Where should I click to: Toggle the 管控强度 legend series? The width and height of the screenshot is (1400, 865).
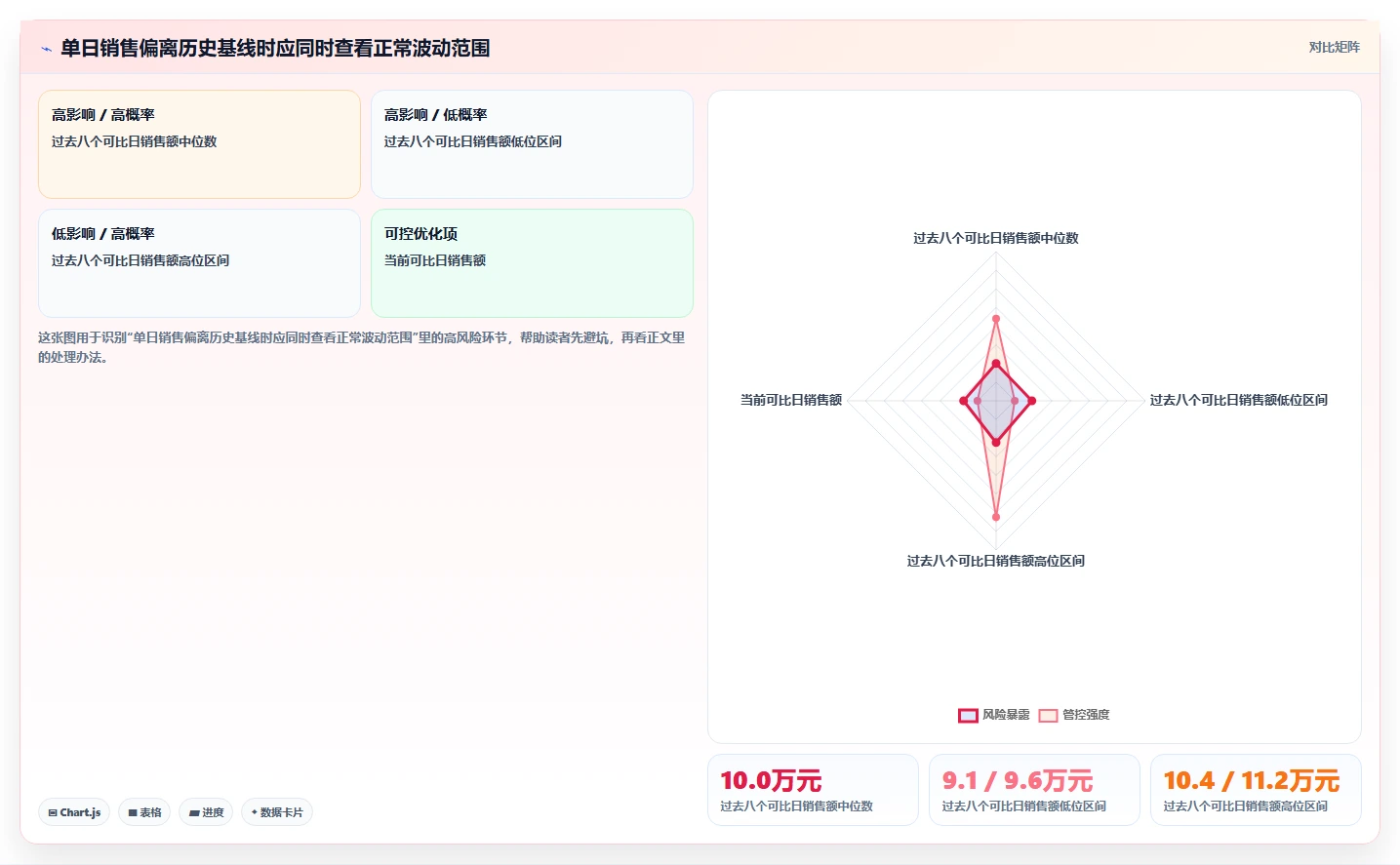[x=1074, y=715]
